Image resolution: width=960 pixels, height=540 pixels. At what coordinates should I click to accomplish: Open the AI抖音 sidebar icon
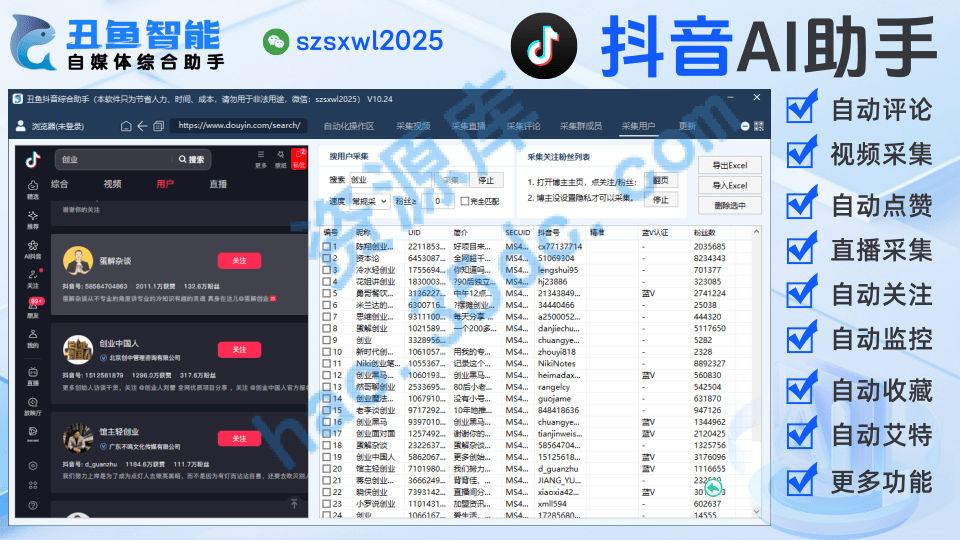(x=33, y=250)
